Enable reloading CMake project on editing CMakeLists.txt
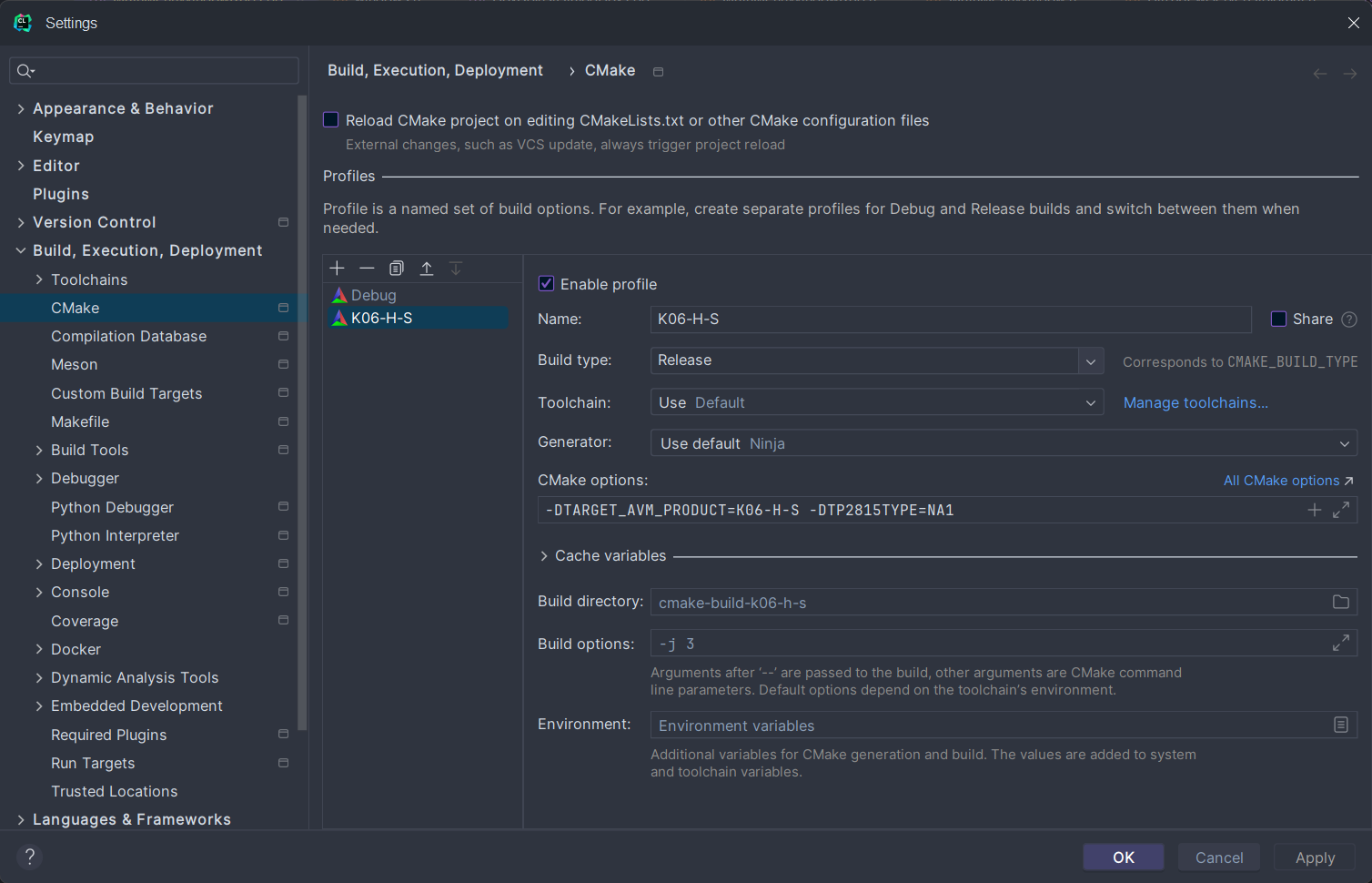The width and height of the screenshot is (1372, 883). coord(330,119)
